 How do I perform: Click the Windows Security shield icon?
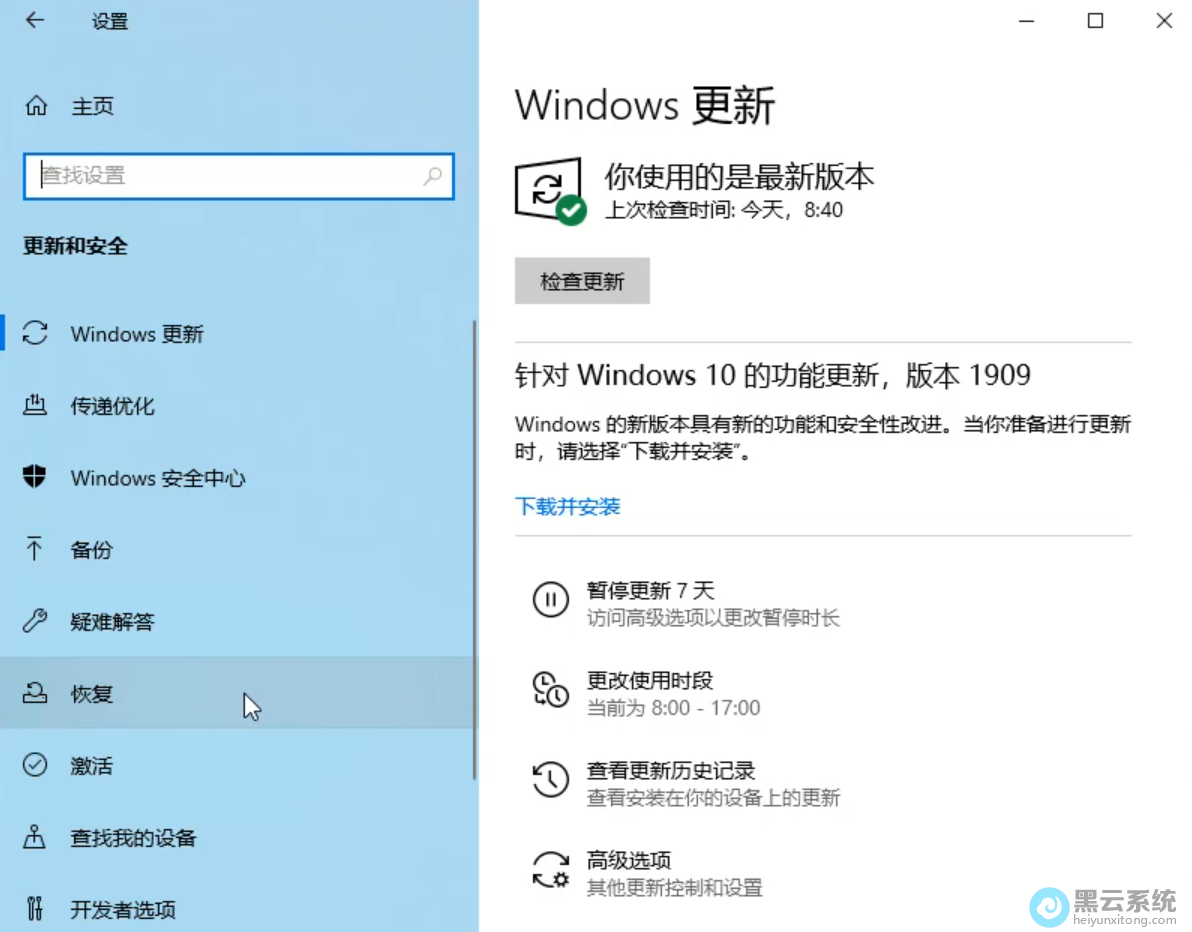[x=35, y=478]
